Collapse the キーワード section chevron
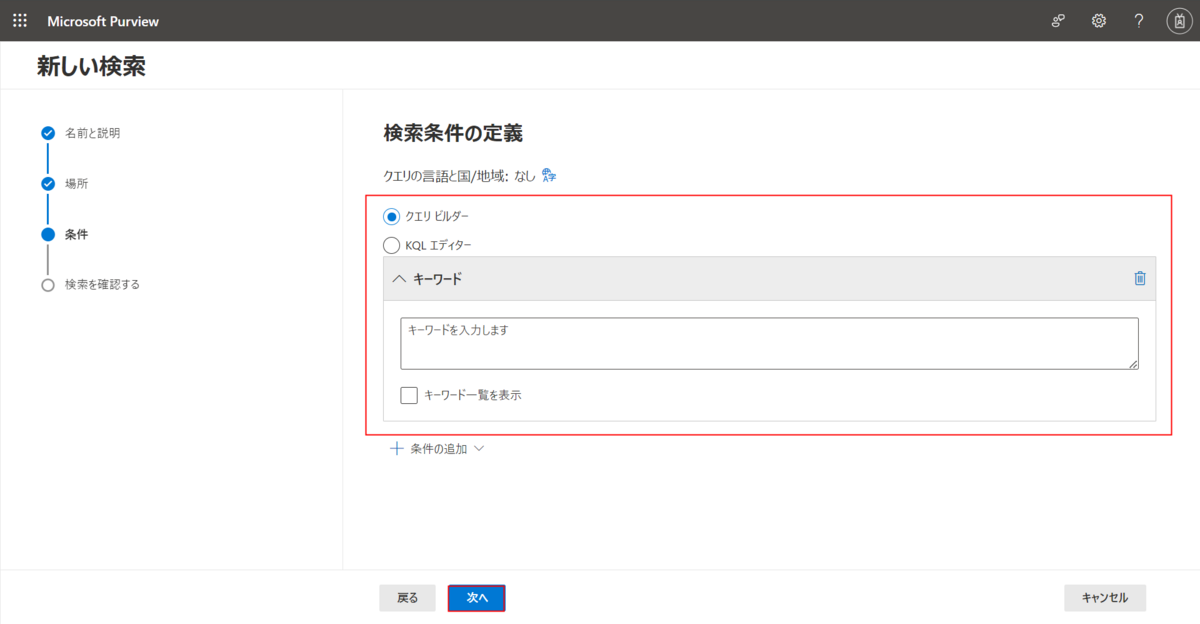Screen dimensions: 1200x624 click(399, 279)
